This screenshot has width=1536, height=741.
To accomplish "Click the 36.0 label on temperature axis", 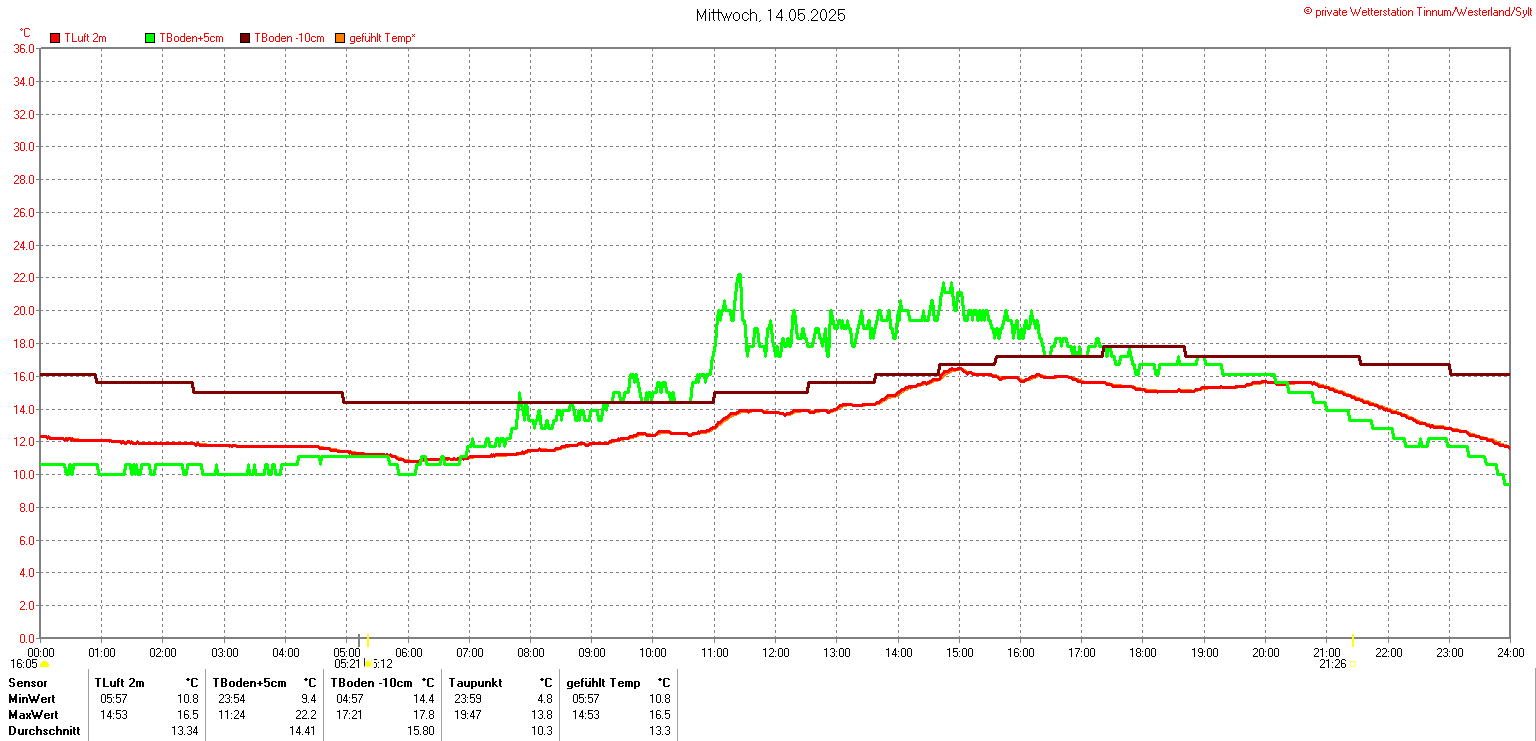I will tap(25, 48).
